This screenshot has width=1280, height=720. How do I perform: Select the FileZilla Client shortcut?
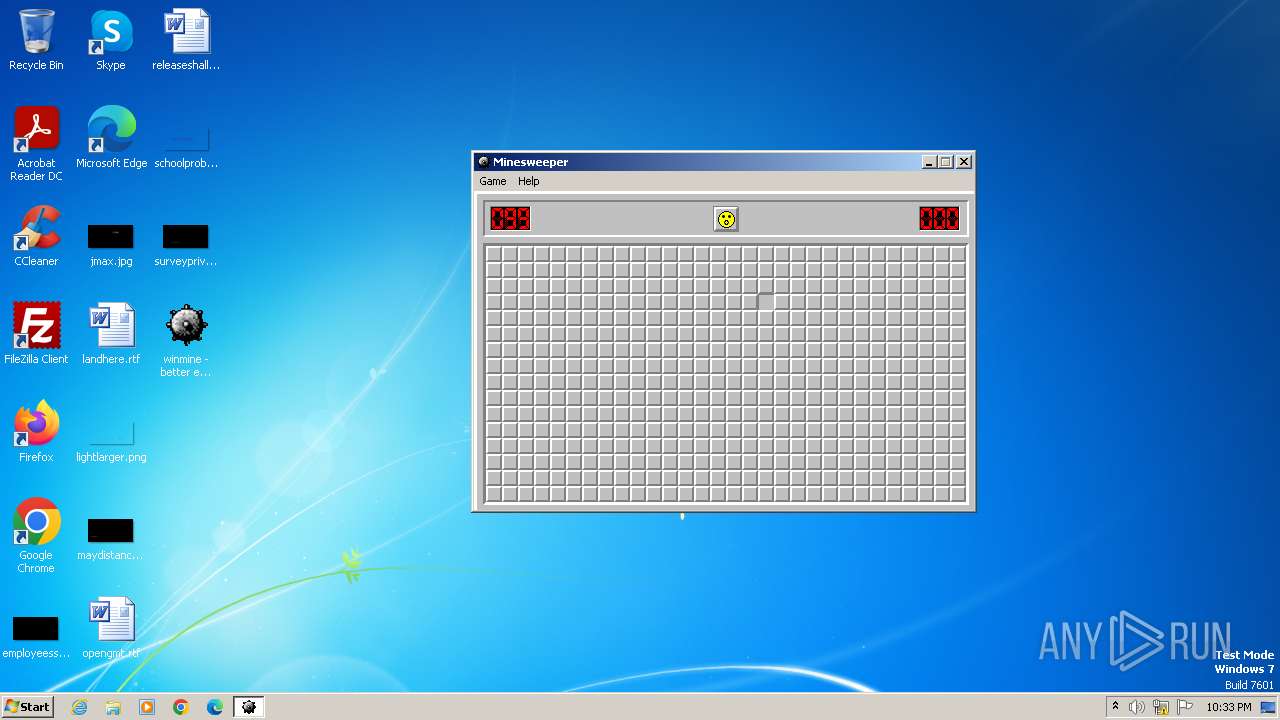point(36,335)
